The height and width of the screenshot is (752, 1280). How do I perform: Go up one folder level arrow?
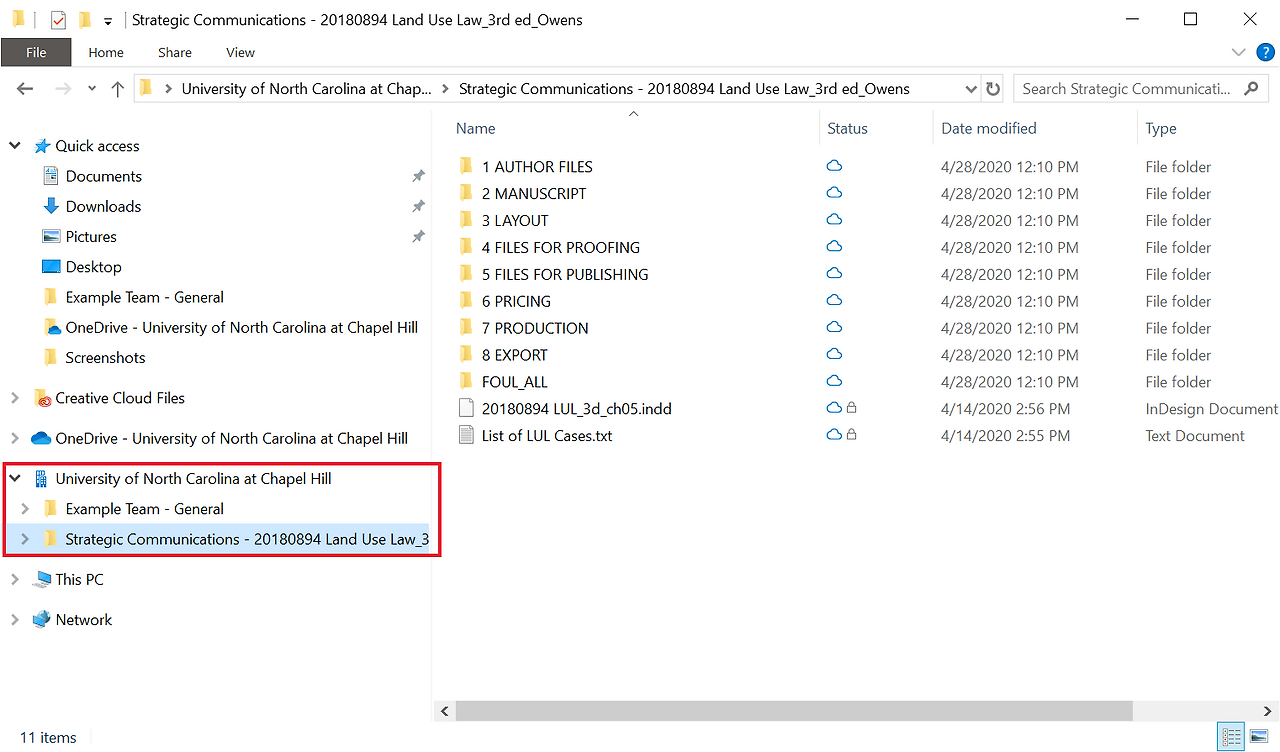point(117,89)
